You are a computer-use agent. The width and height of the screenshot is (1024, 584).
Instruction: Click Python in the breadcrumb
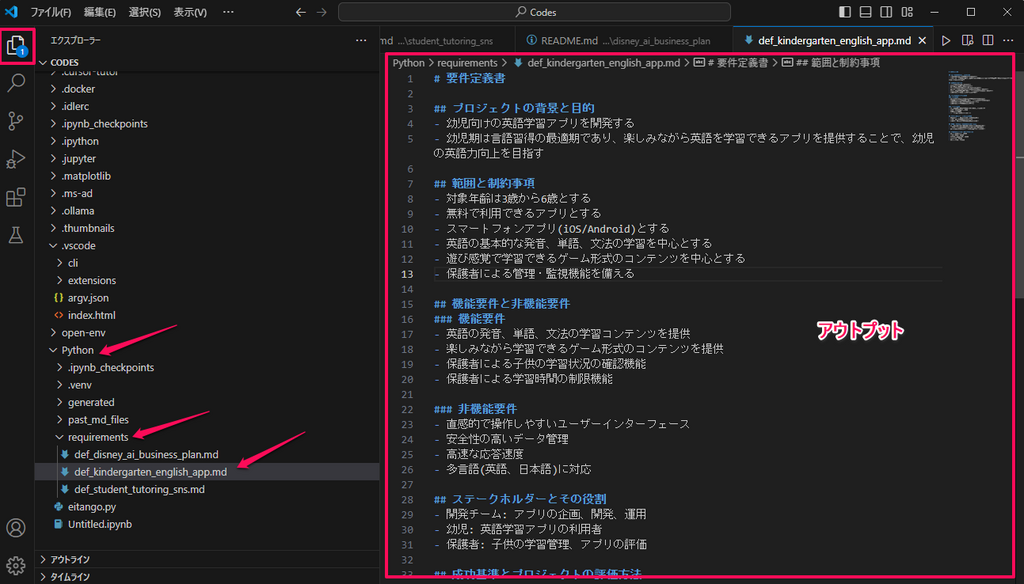click(408, 63)
